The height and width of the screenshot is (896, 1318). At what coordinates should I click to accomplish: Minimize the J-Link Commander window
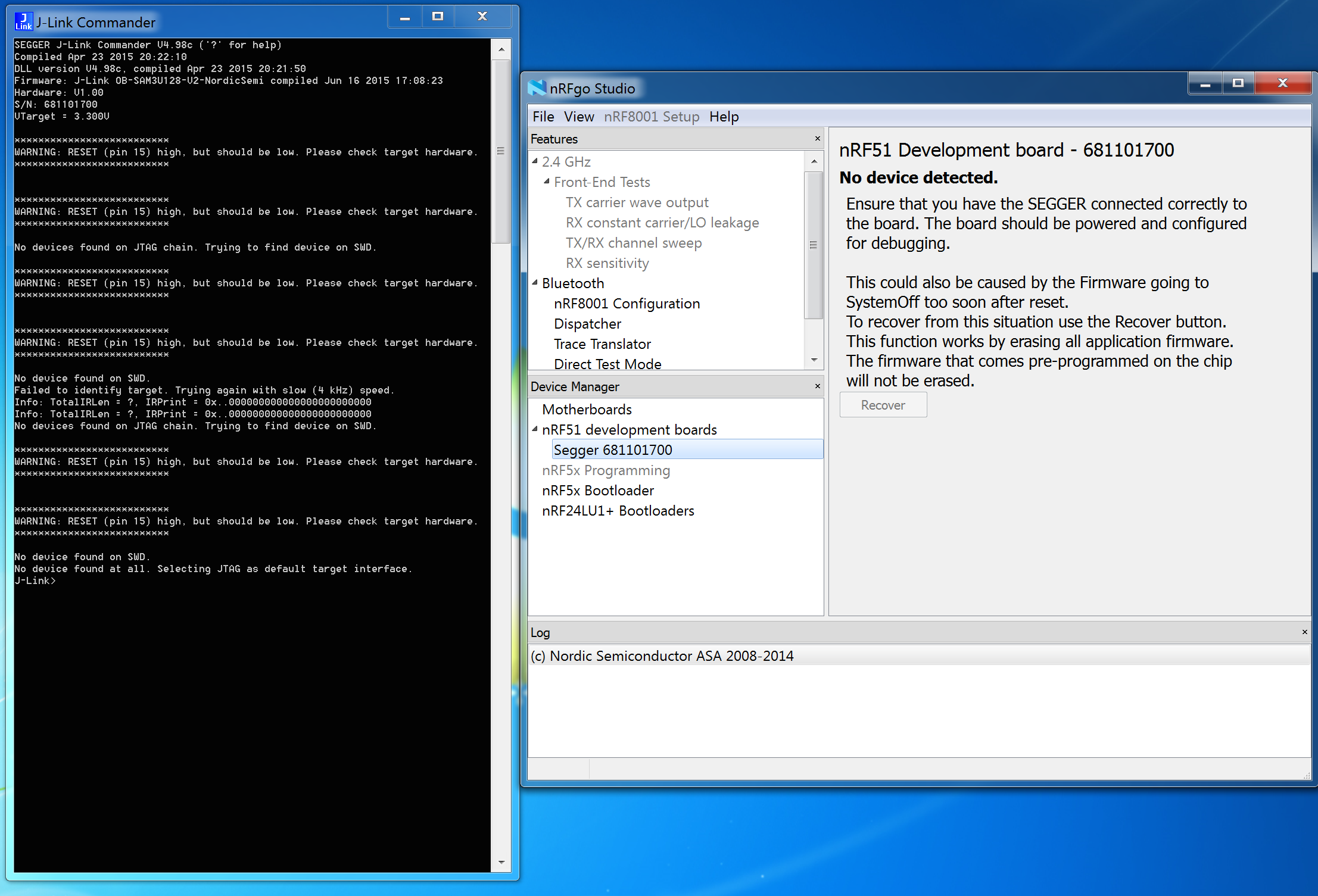pyautogui.click(x=405, y=17)
